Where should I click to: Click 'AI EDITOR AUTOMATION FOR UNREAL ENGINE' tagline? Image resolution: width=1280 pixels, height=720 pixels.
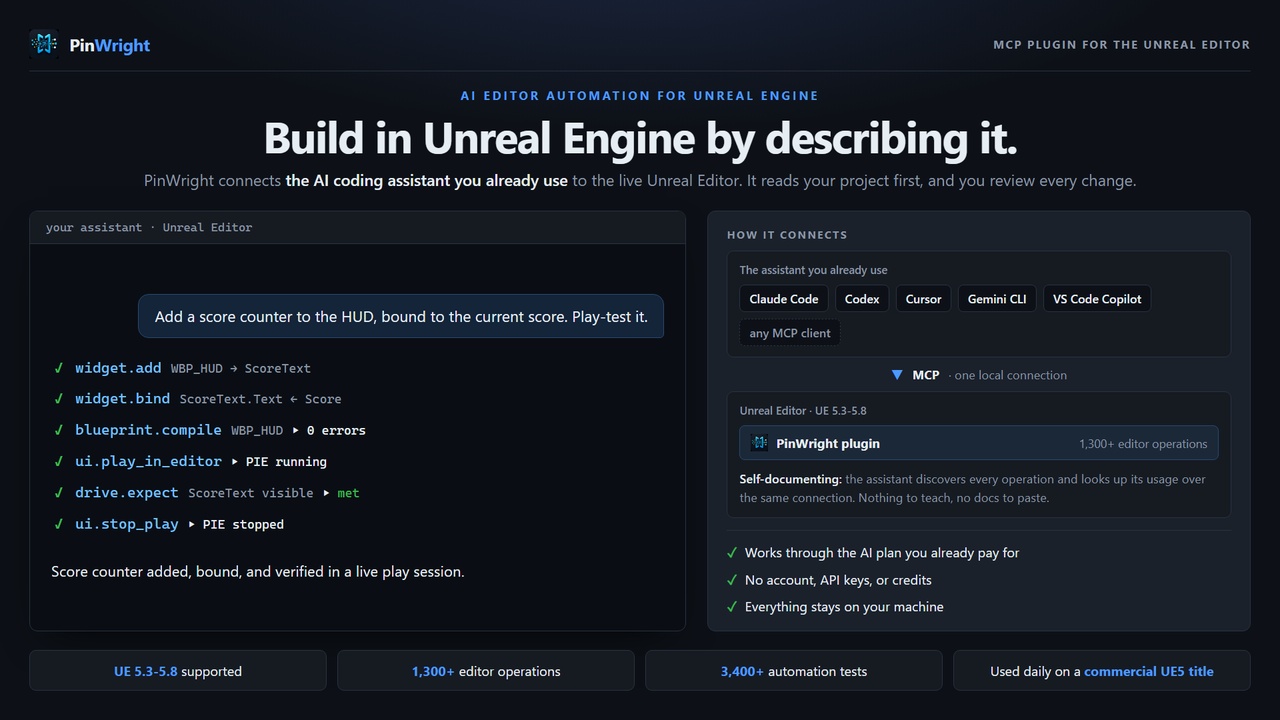coord(640,96)
